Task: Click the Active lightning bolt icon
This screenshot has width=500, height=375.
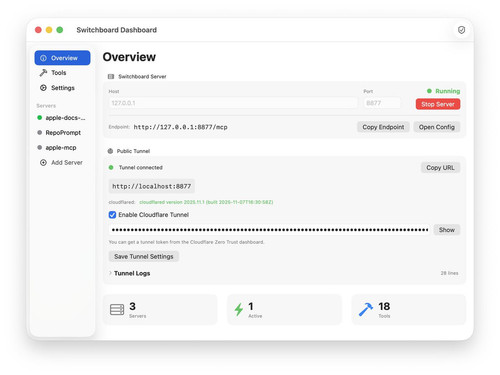Action: click(x=239, y=309)
